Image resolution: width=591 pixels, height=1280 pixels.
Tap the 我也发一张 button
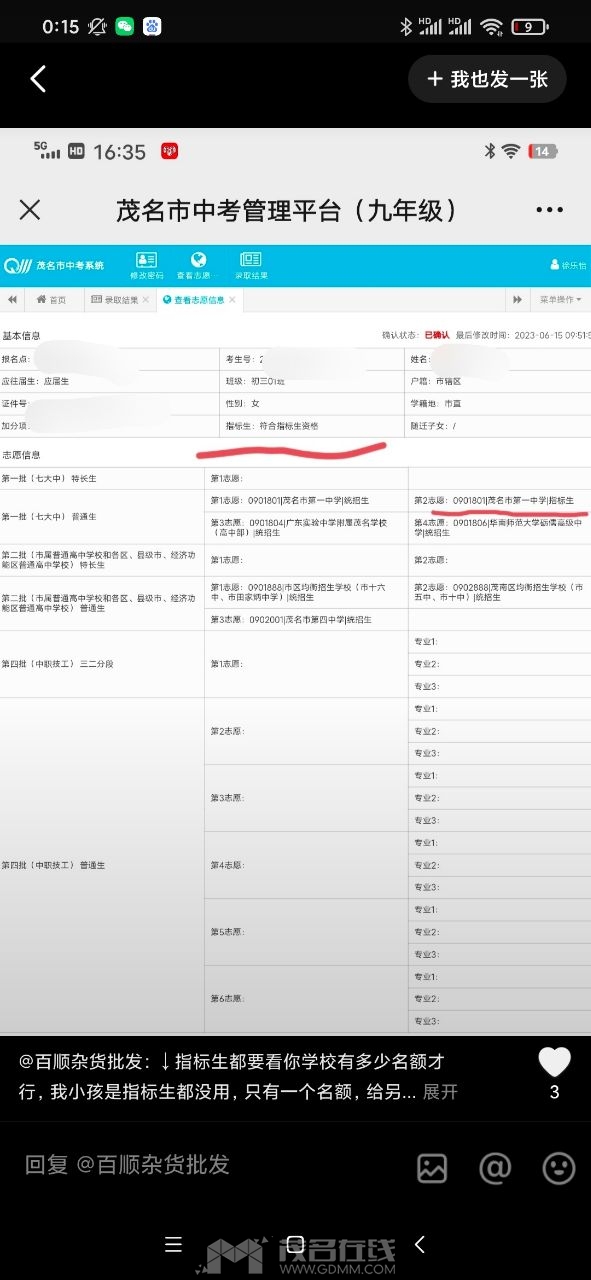point(487,79)
